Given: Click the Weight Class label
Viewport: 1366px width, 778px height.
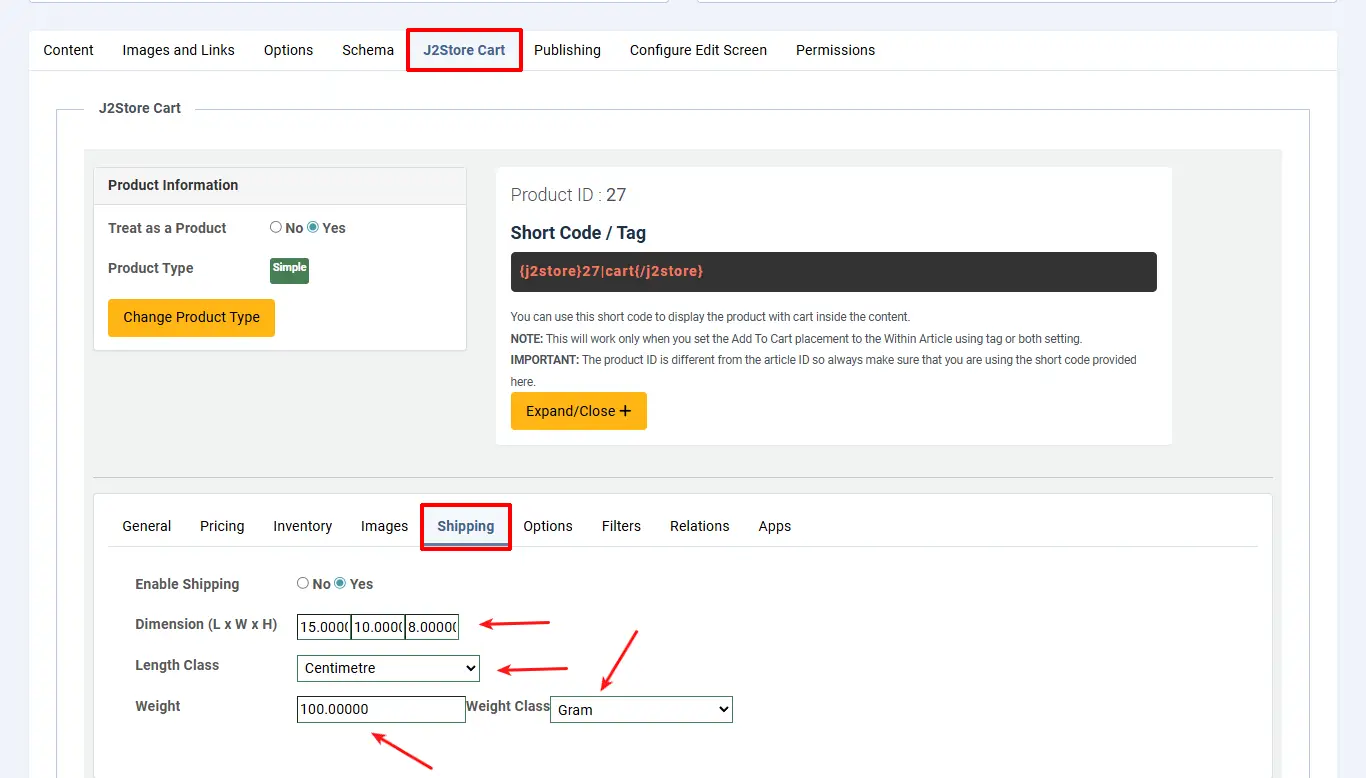Looking at the screenshot, I should pos(508,706).
